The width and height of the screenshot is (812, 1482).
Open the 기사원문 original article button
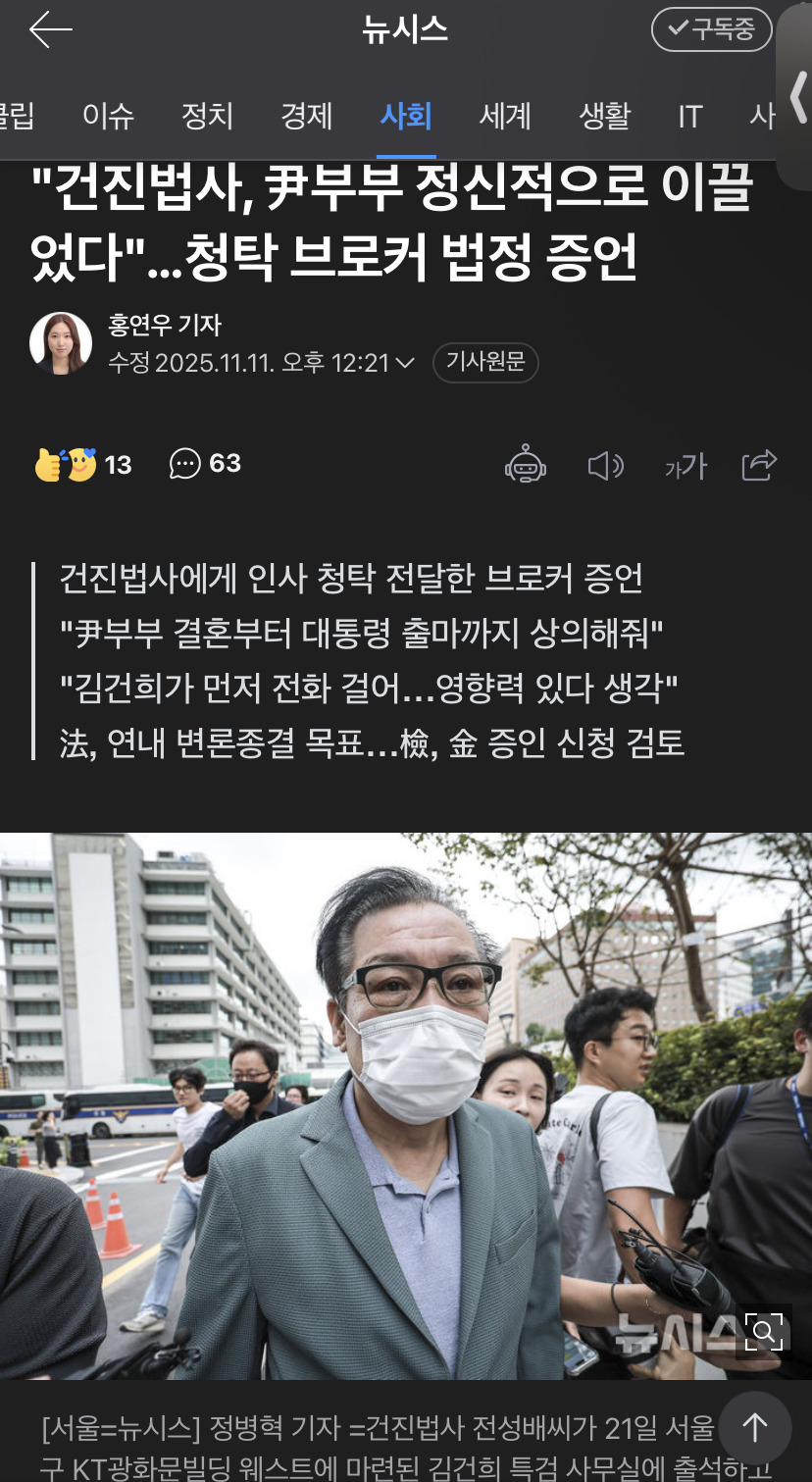click(485, 363)
